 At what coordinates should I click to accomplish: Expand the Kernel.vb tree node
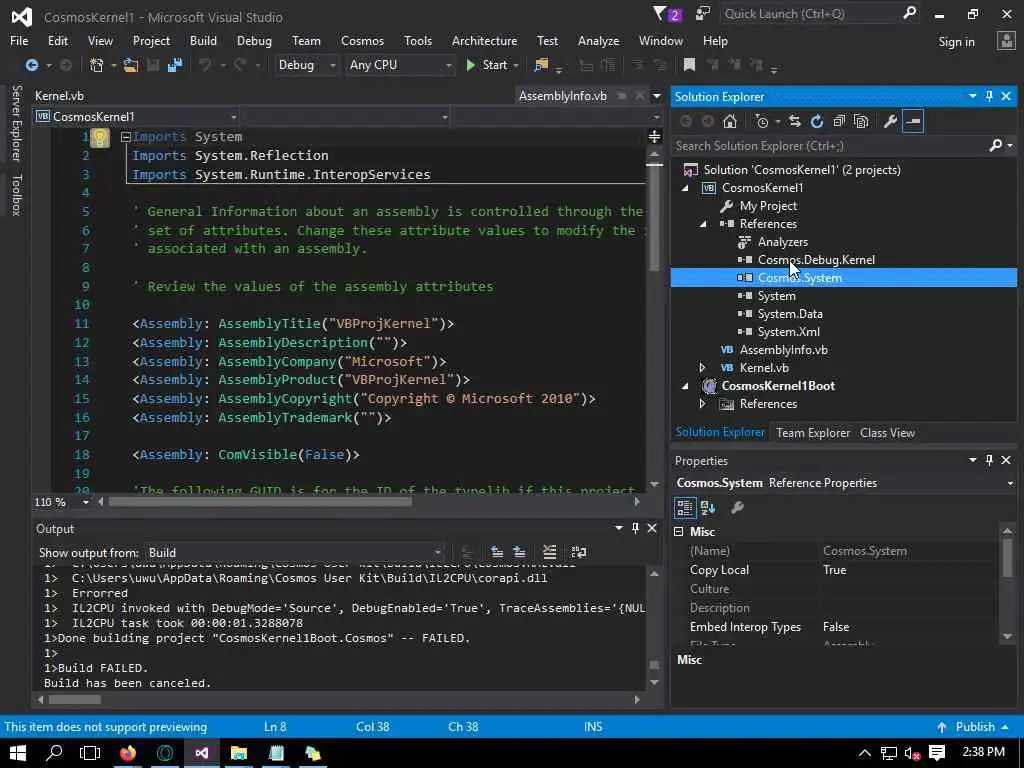point(703,368)
